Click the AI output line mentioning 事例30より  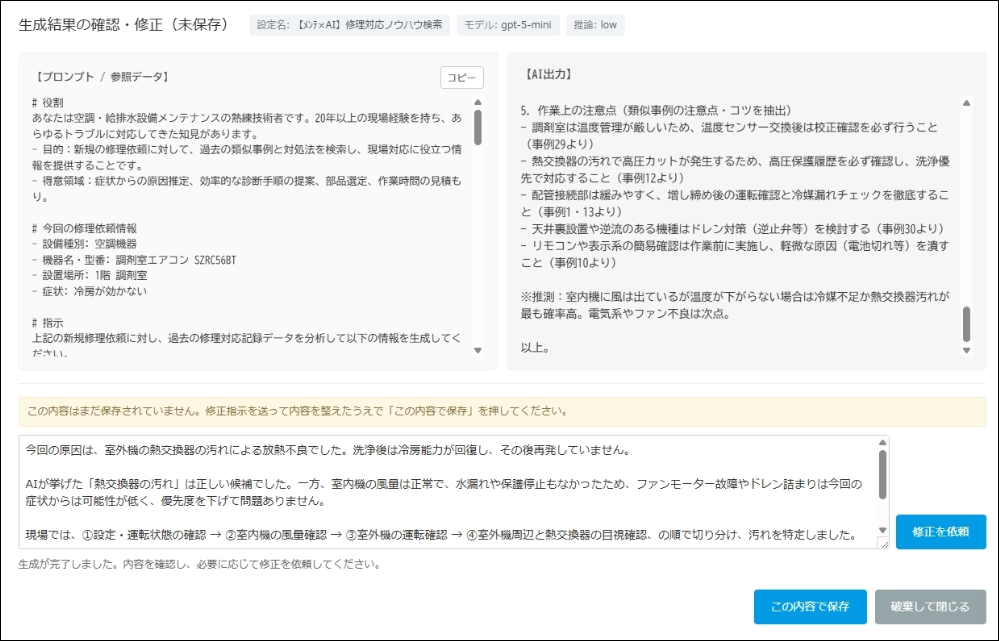click(733, 229)
